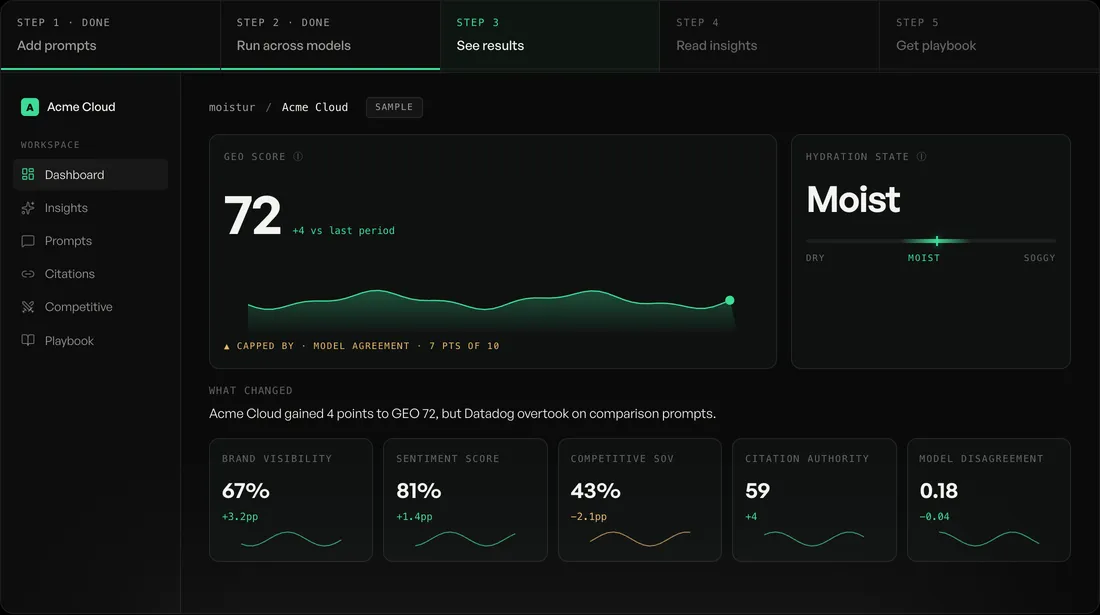1100x615 pixels.
Task: Click the '+4 vs last period' text
Action: pyautogui.click(x=344, y=231)
